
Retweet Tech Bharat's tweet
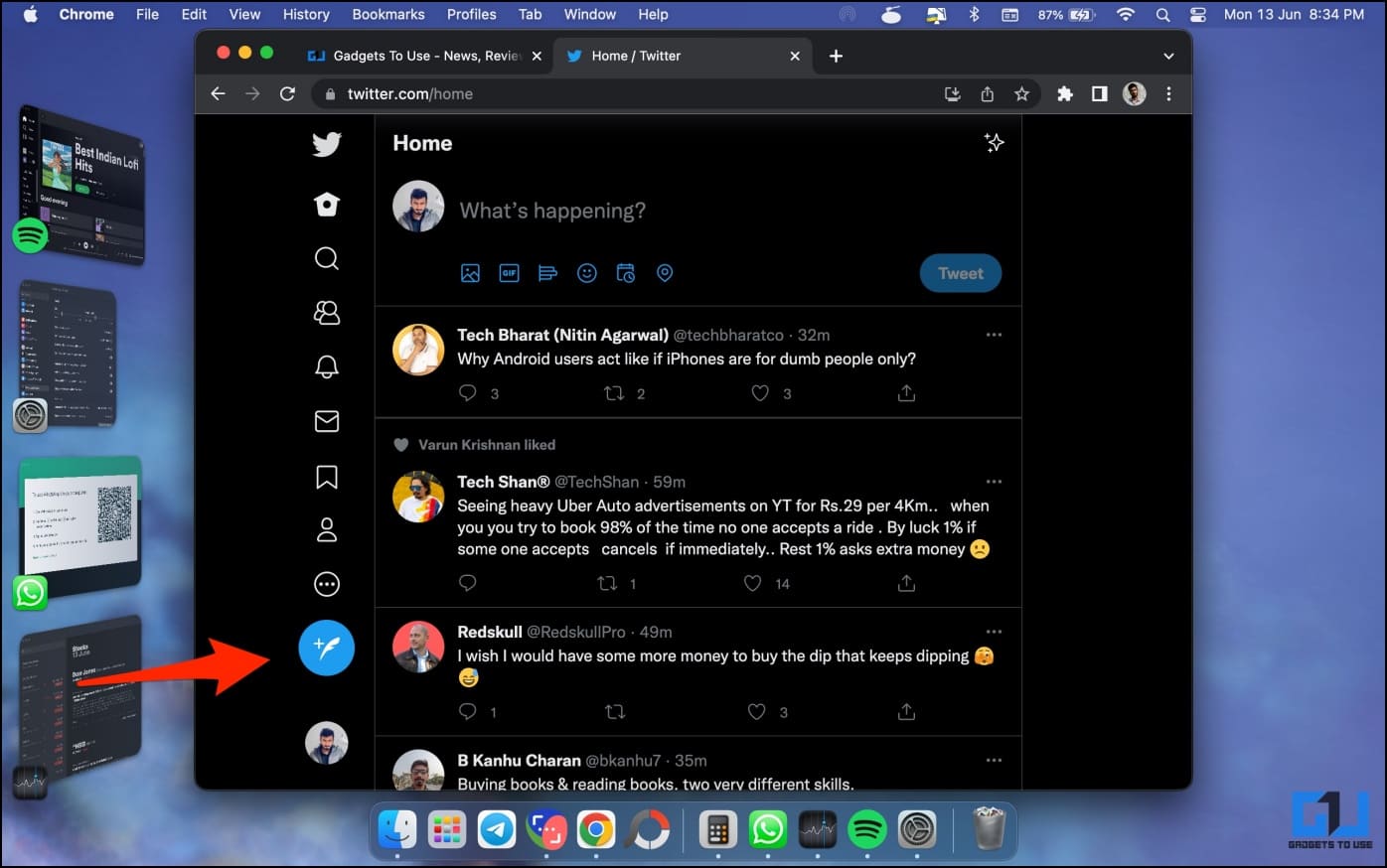614,393
